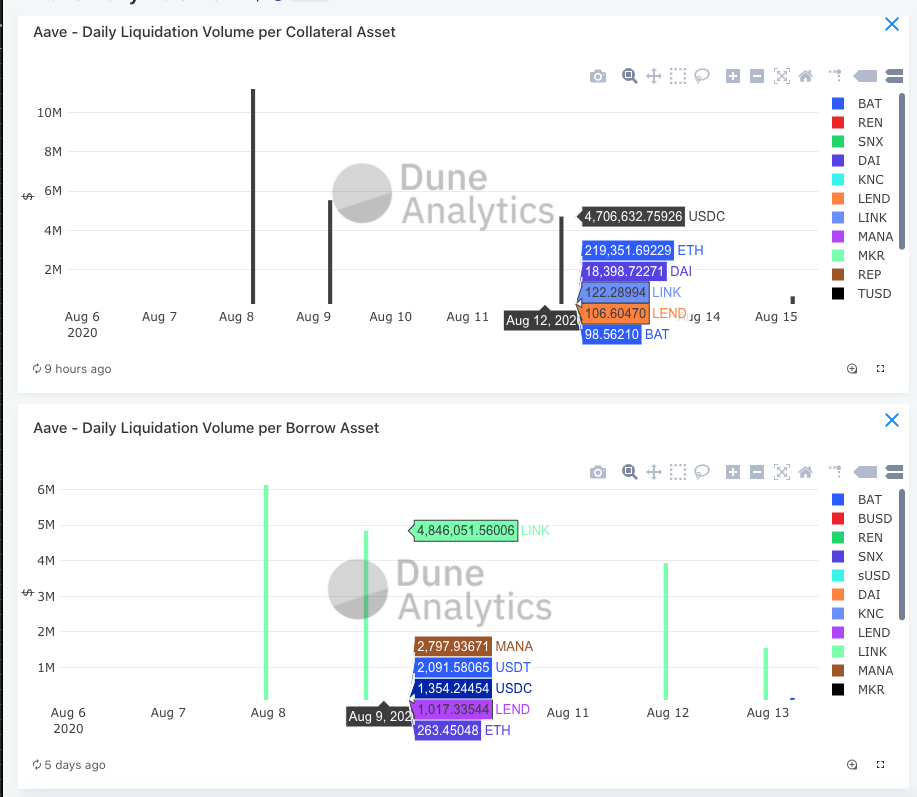
Task: Open fullscreen icon below Collateral Asset chart
Action: coord(880,368)
